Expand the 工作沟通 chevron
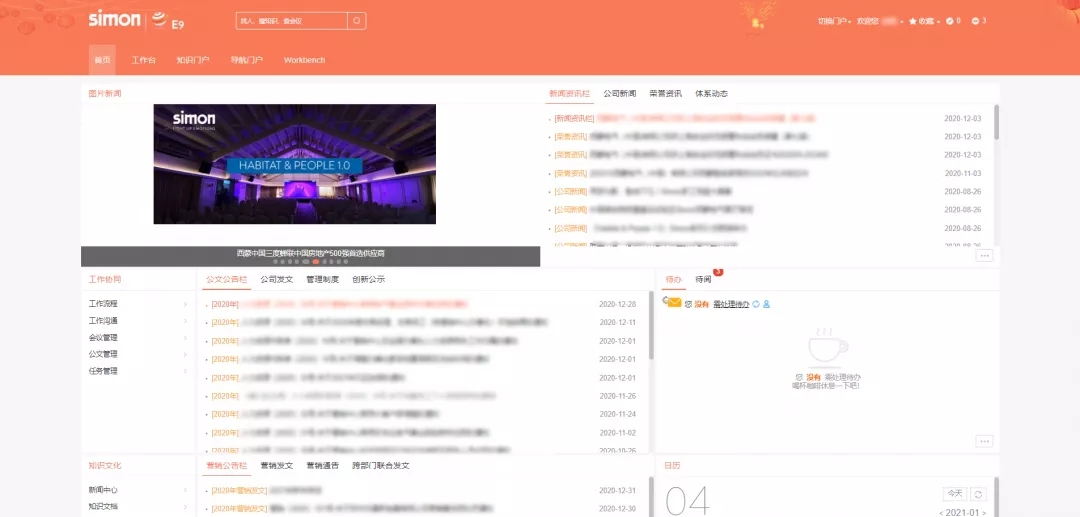Image resolution: width=1080 pixels, height=517 pixels. tap(185, 321)
